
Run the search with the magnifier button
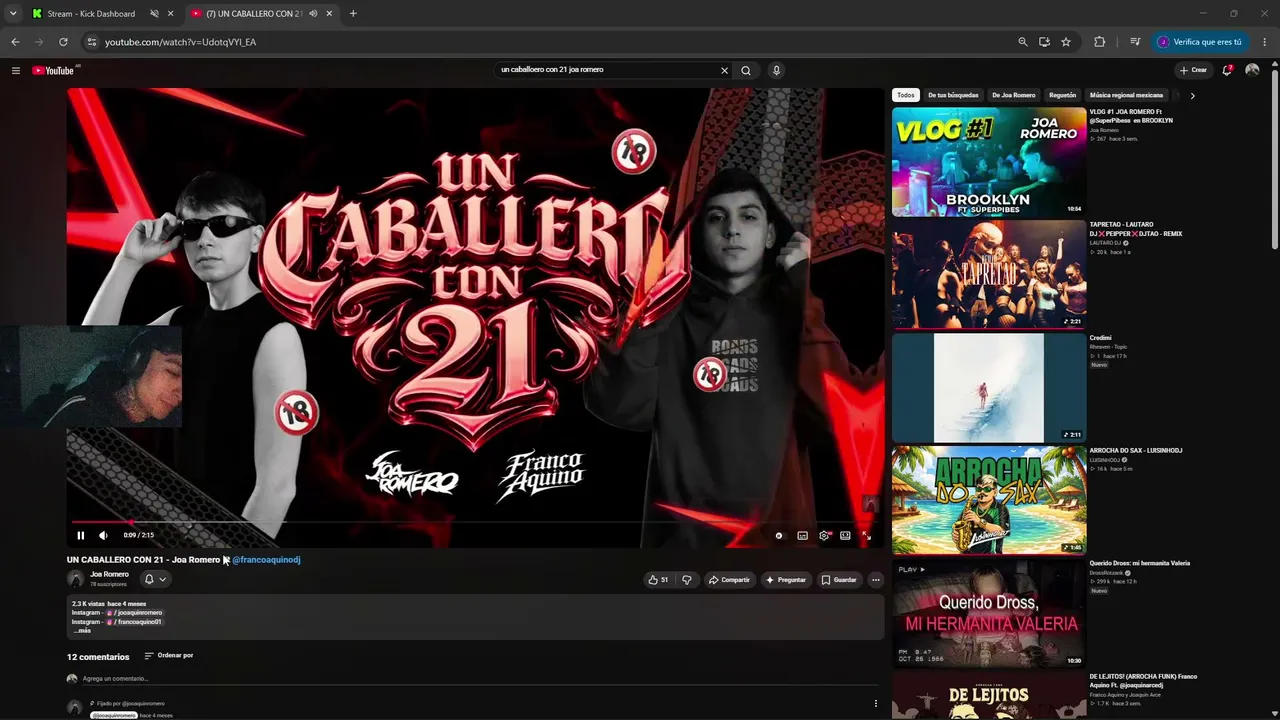(745, 70)
